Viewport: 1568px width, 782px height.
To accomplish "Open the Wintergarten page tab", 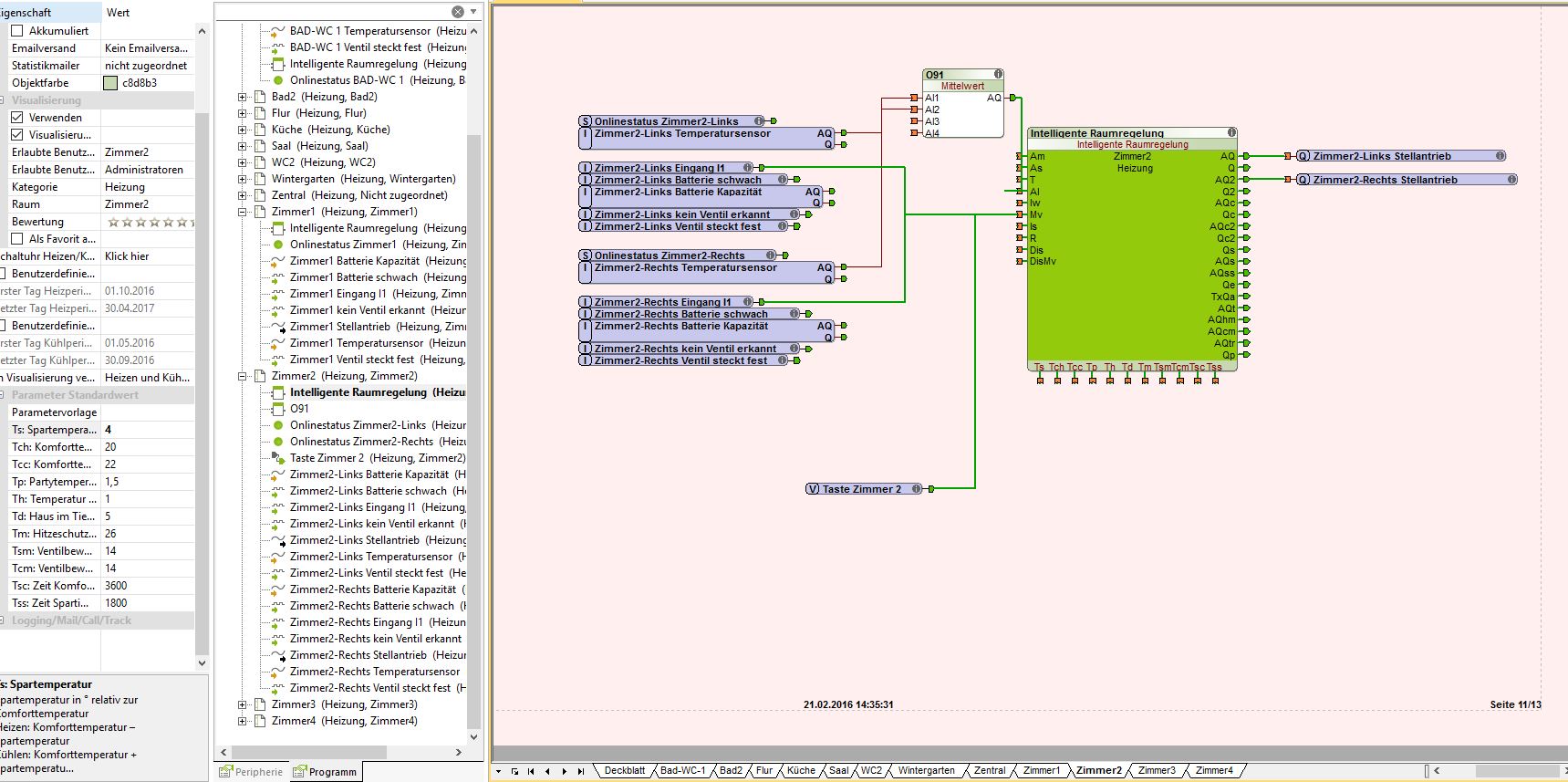I will (925, 771).
